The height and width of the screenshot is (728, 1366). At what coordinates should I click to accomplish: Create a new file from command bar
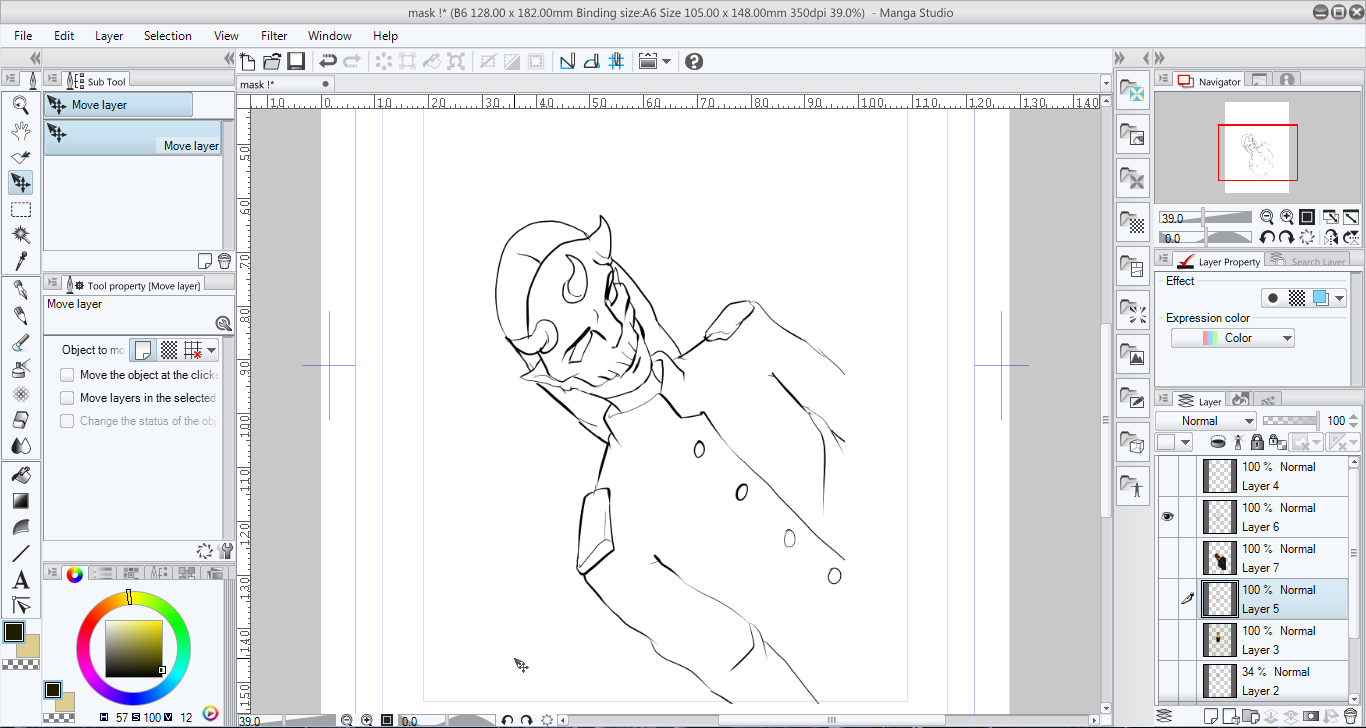pyautogui.click(x=248, y=61)
